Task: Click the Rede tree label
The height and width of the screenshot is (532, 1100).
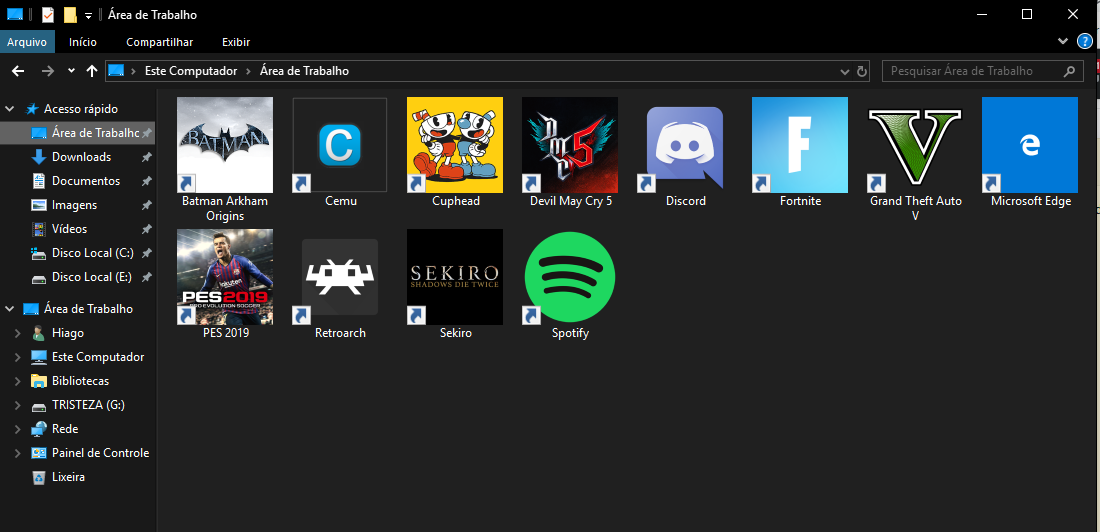Action: pos(65,429)
